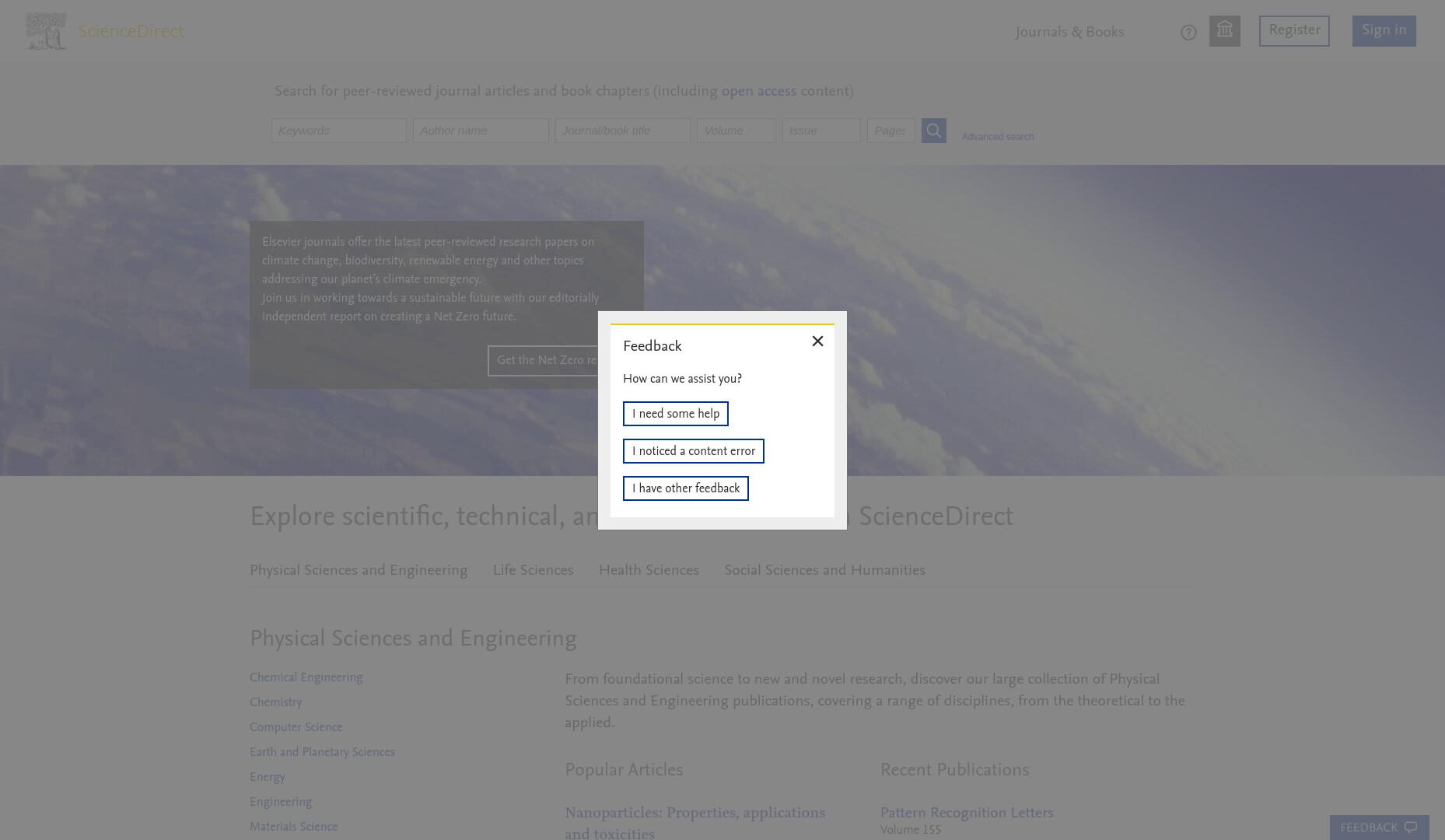
Task: Open Energy subject link
Action: point(267,777)
